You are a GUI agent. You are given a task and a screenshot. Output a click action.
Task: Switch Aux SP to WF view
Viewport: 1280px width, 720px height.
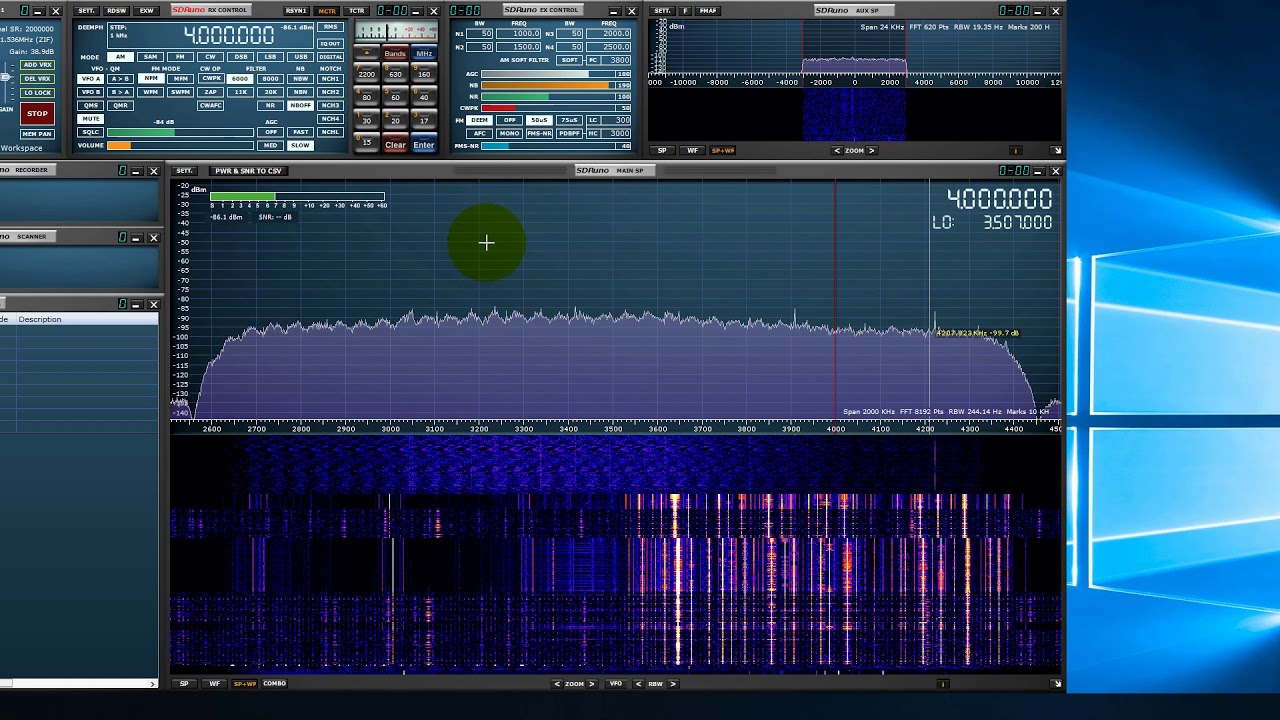tap(692, 151)
